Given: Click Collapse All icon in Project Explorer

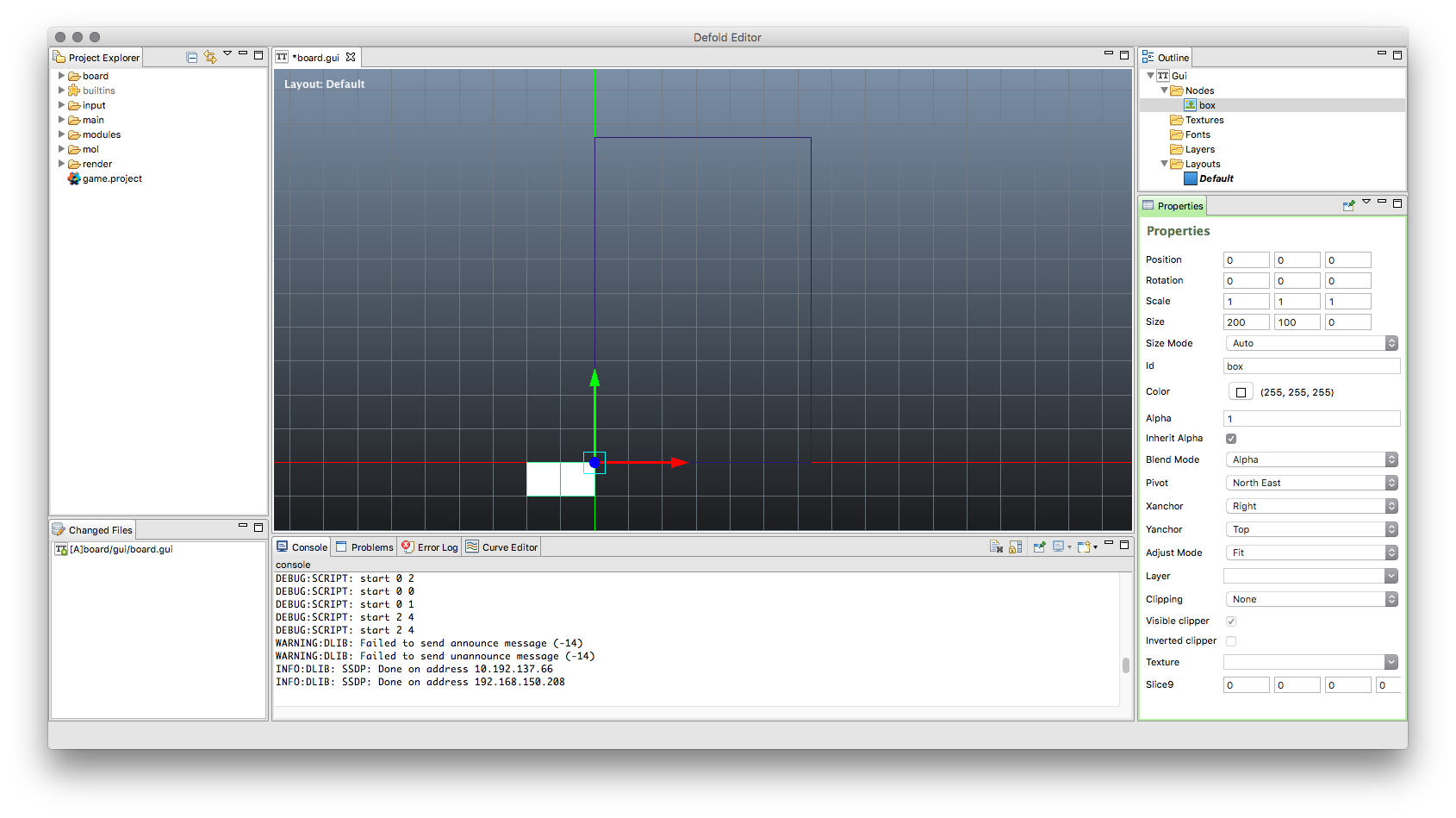Looking at the screenshot, I should coord(192,58).
